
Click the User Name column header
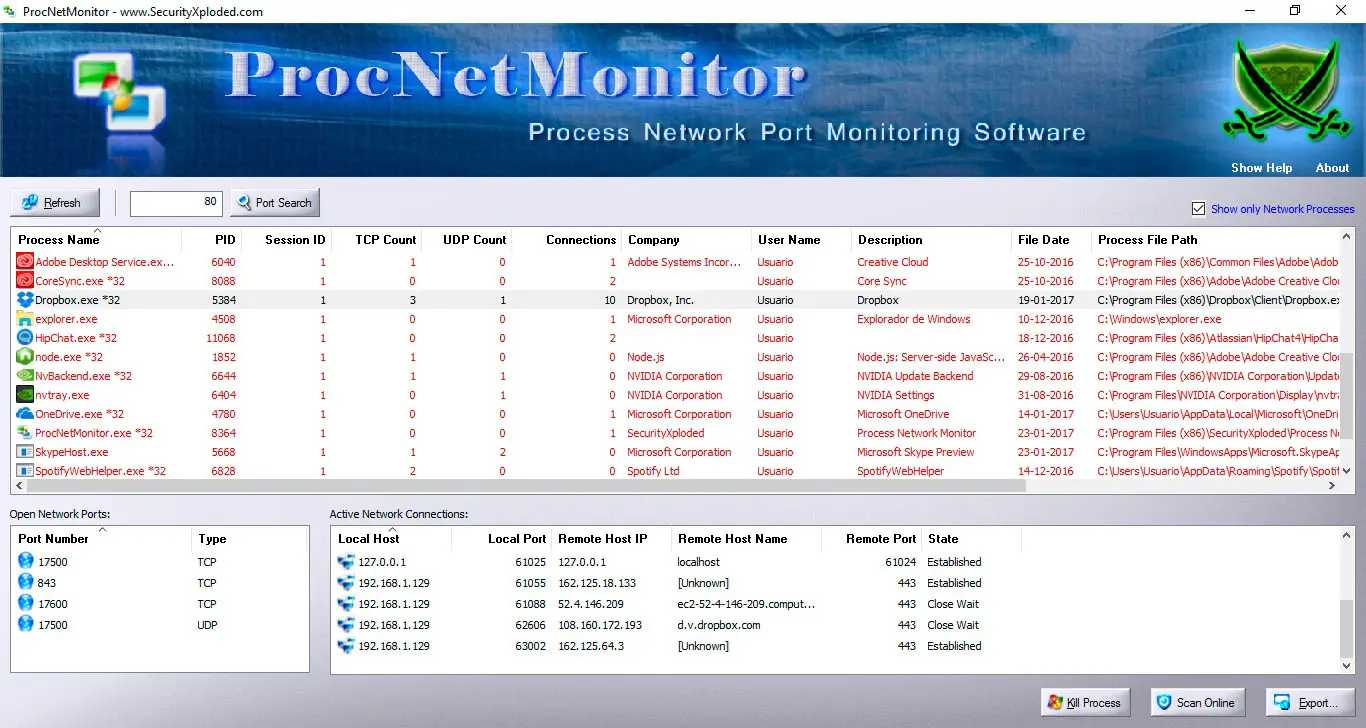[802, 240]
